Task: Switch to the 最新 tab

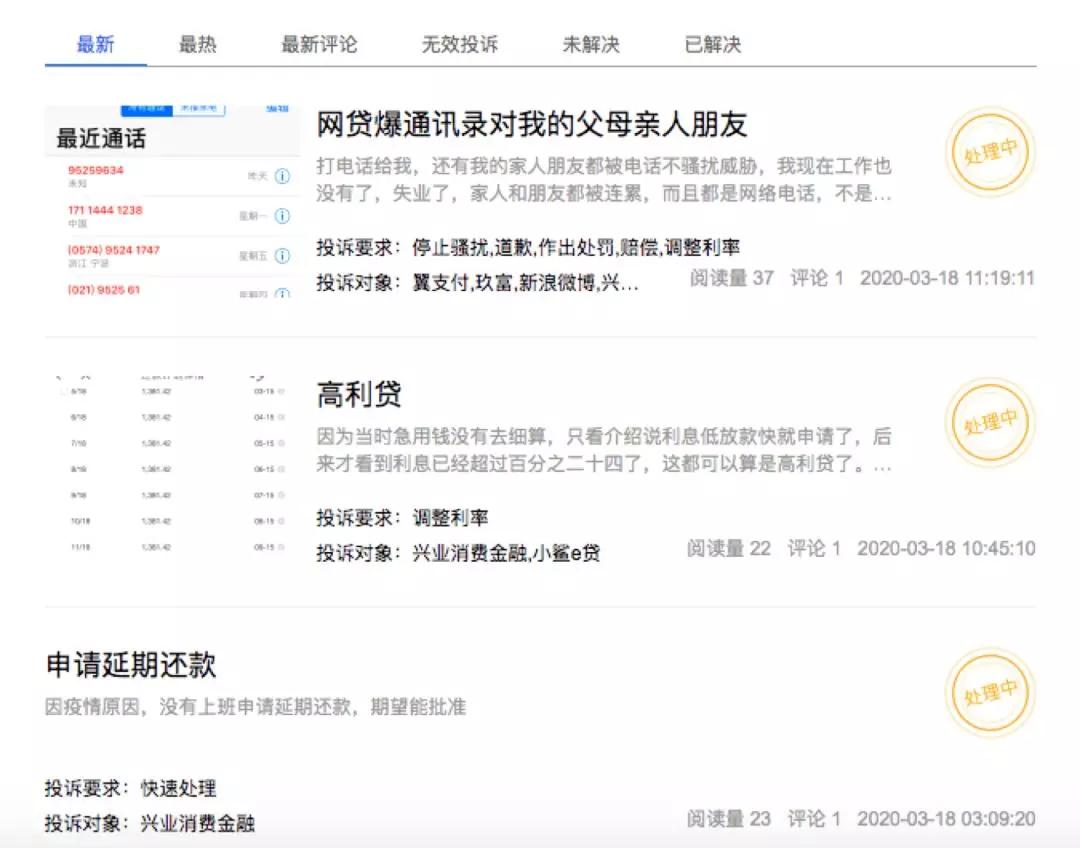Action: (96, 45)
